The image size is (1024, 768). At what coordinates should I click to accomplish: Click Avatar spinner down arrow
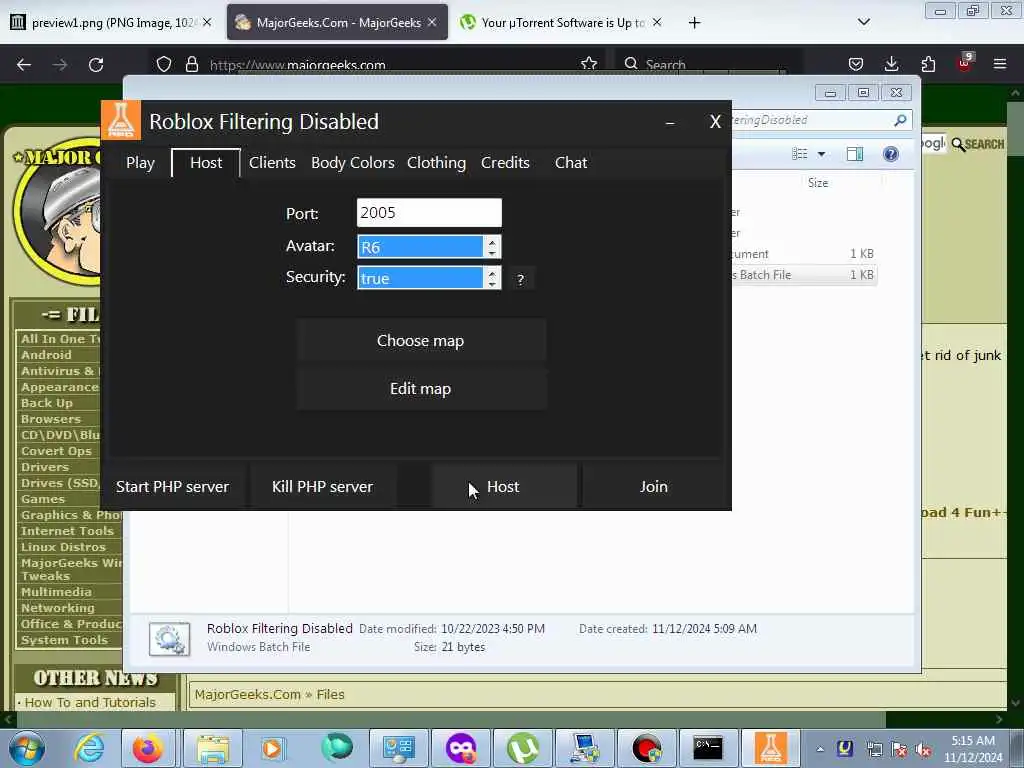tap(492, 253)
